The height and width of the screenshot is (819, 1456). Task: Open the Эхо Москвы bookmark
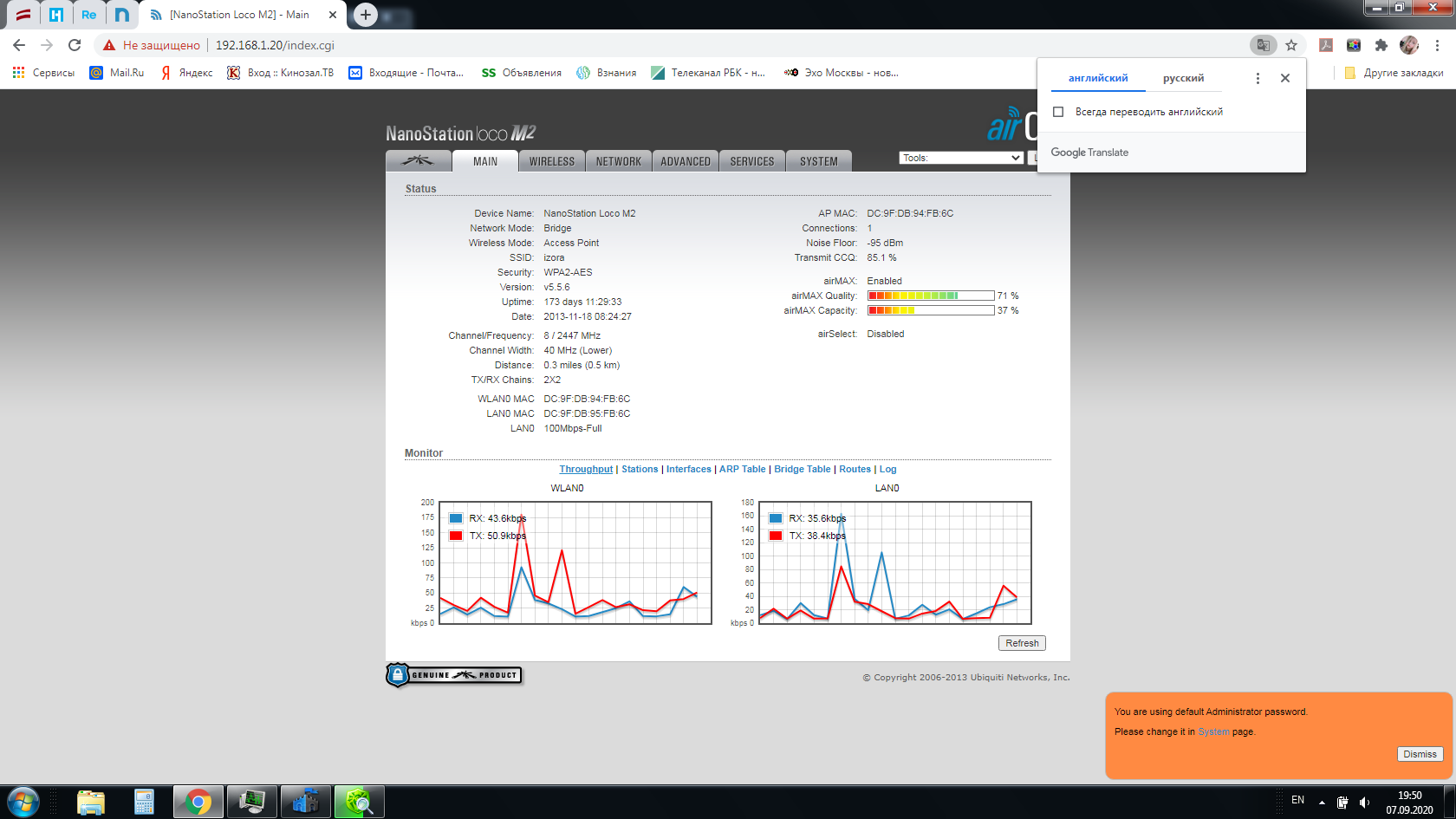842,73
